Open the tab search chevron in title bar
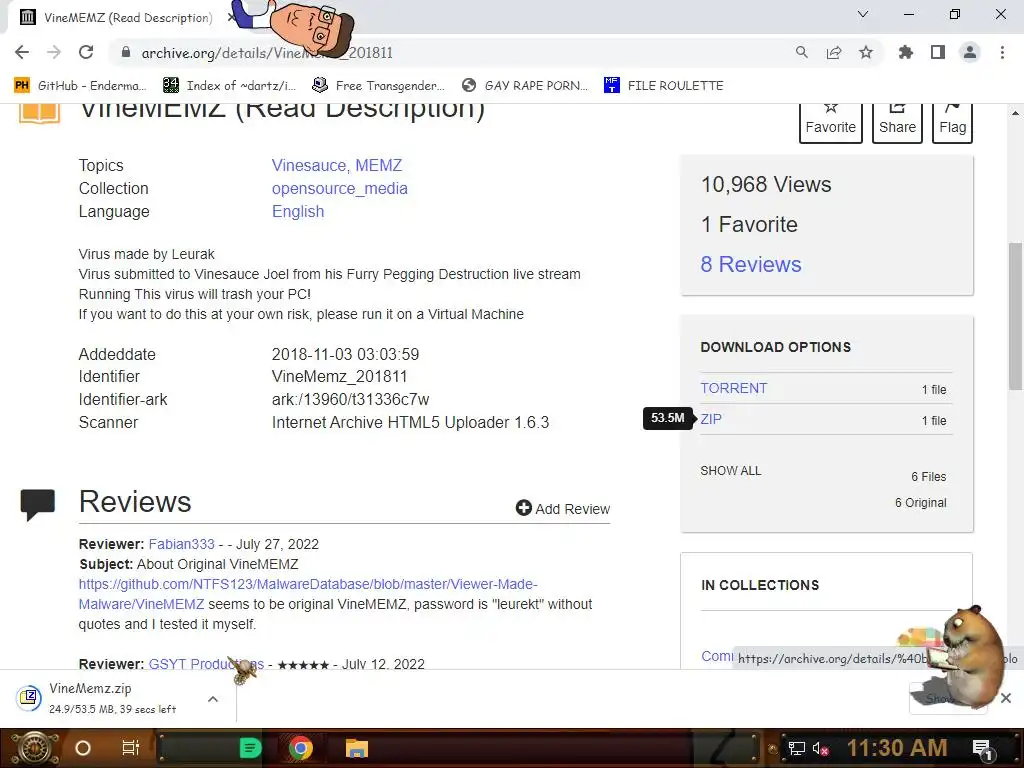Screen dimensions: 1024x768 tap(863, 14)
